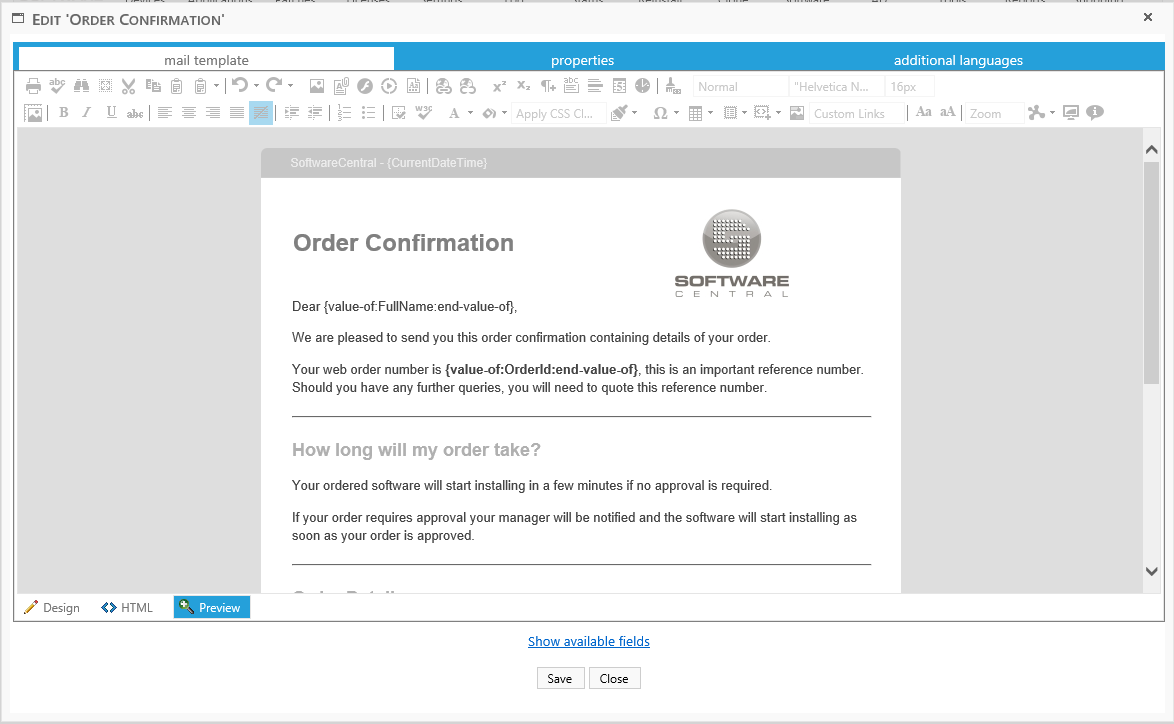Click the Undo arrow icon

click(x=239, y=86)
